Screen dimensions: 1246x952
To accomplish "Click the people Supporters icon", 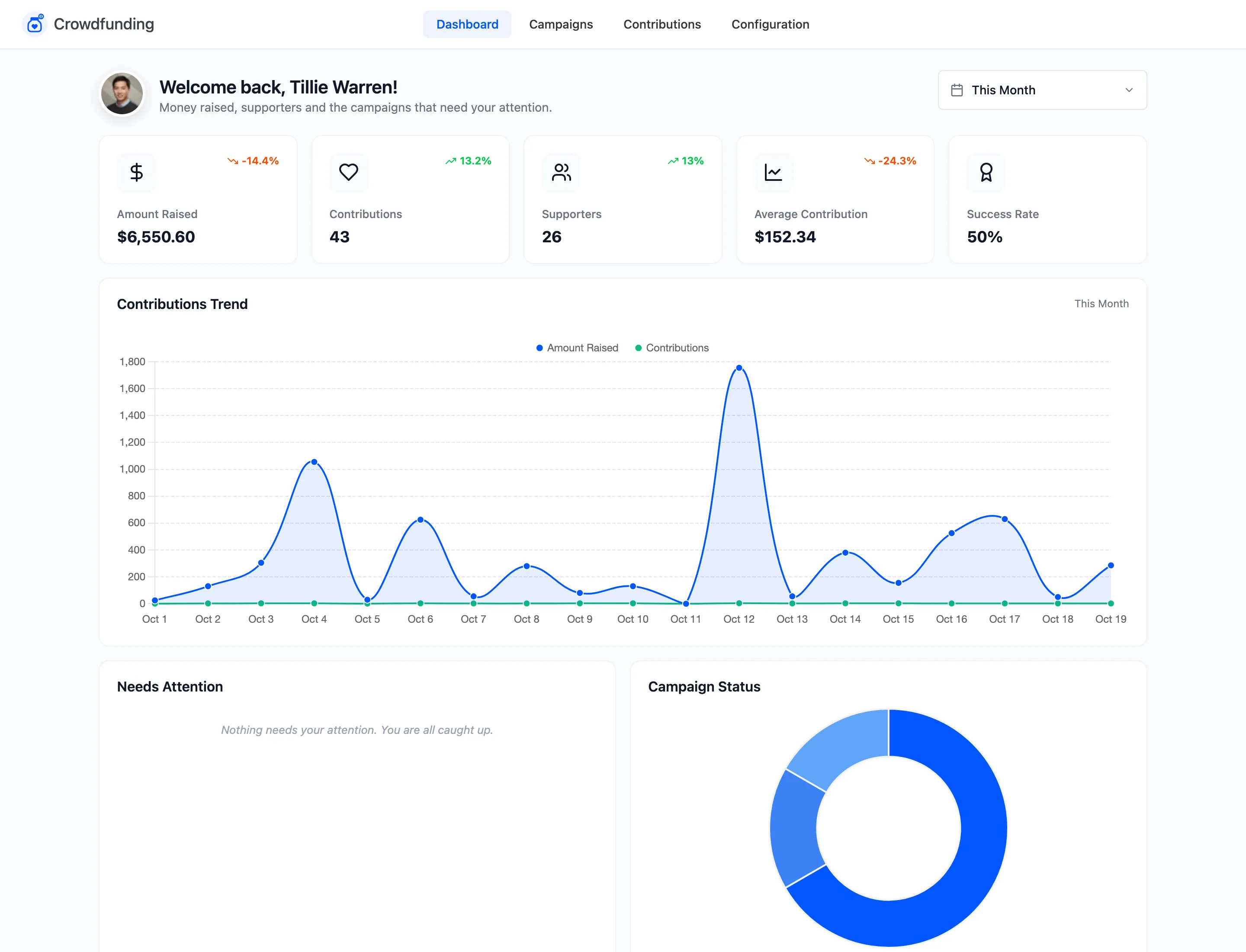I will pos(561,172).
